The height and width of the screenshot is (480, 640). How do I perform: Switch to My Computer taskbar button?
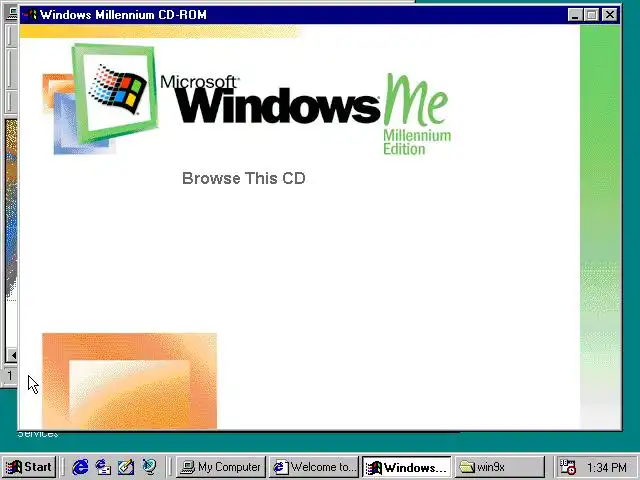(221, 467)
